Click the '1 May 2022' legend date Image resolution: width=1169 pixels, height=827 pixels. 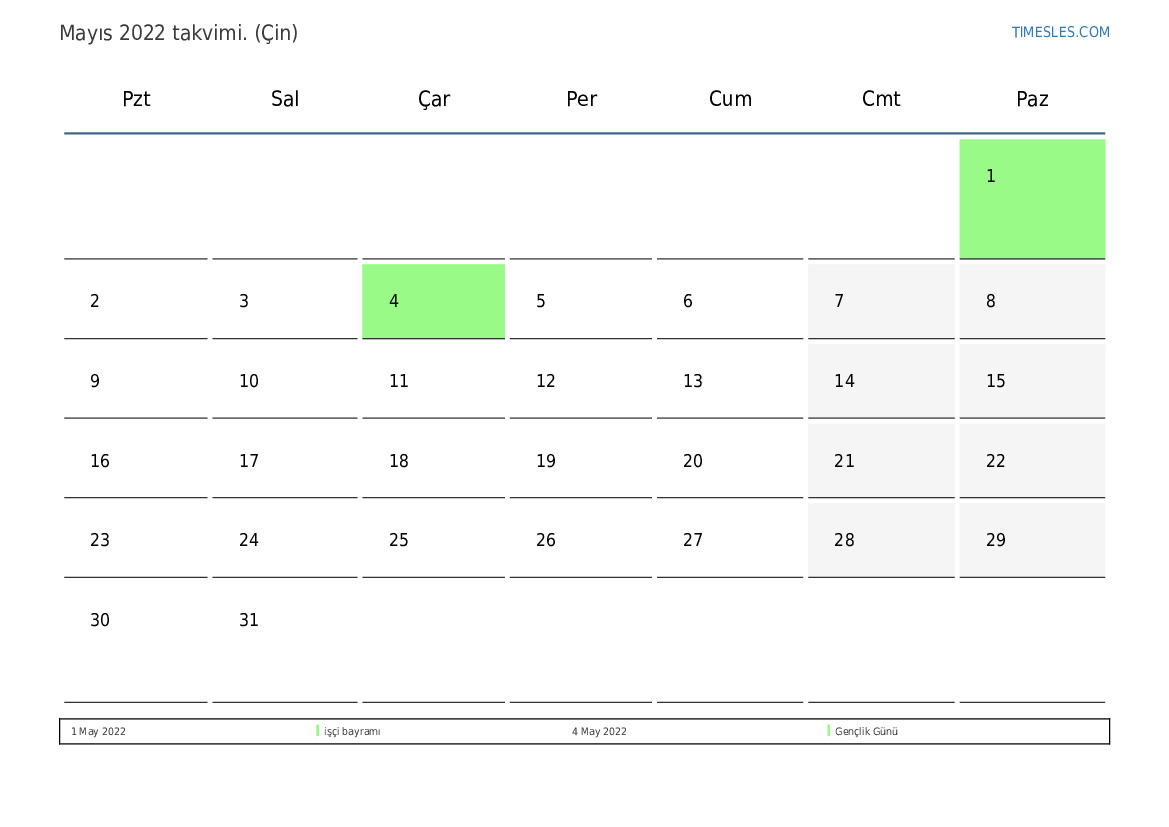point(98,732)
